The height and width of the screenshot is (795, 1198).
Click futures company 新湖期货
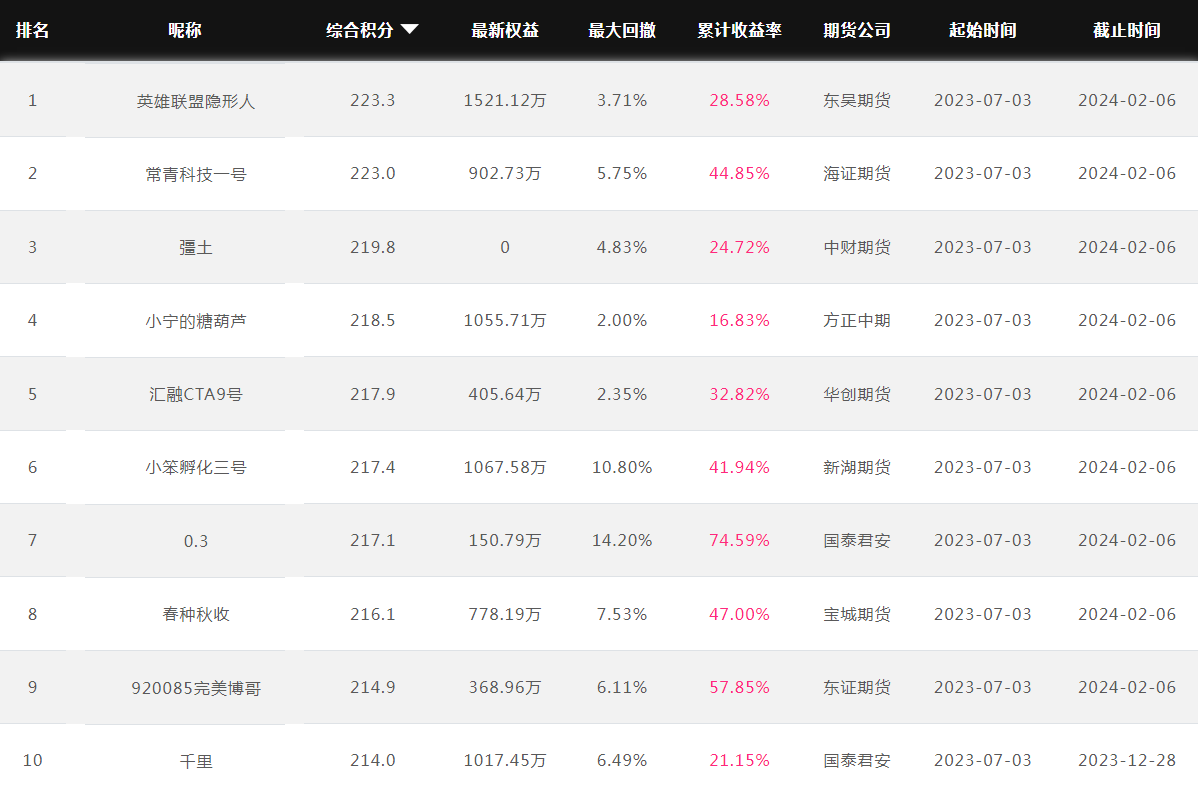click(856, 467)
